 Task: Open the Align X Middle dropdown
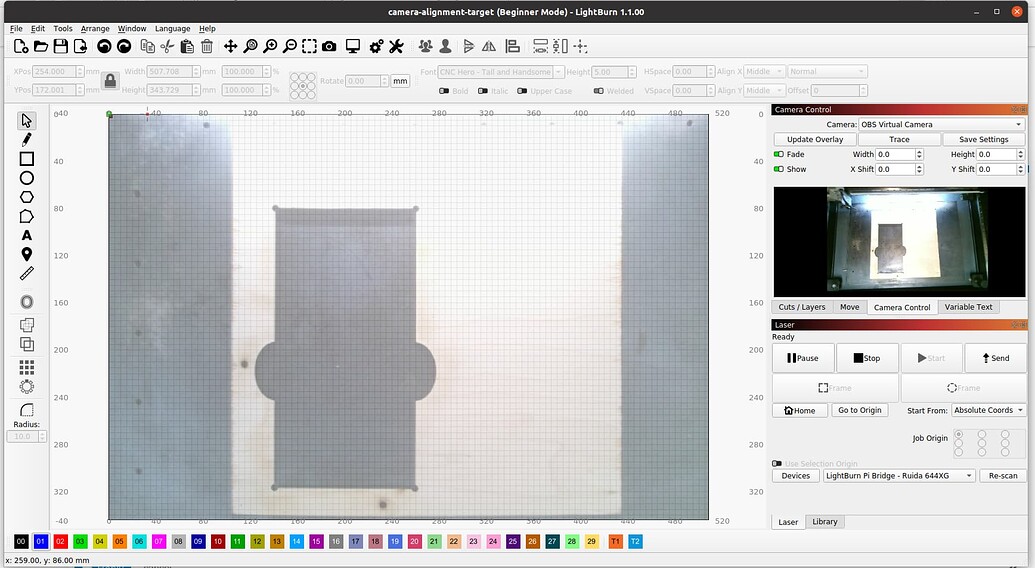[x=764, y=71]
